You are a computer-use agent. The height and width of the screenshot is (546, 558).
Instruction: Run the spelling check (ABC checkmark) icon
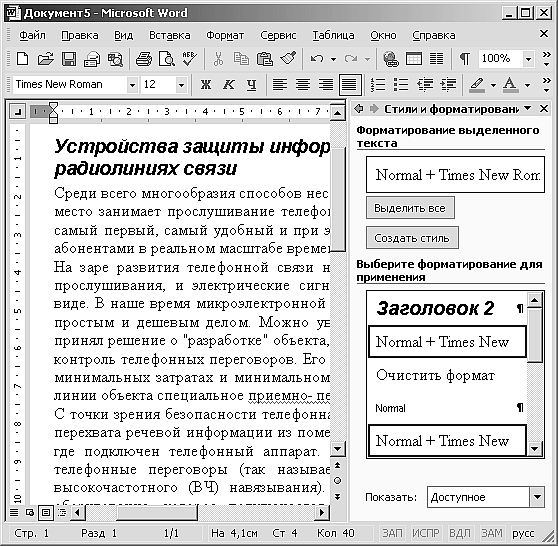pyautogui.click(x=189, y=59)
